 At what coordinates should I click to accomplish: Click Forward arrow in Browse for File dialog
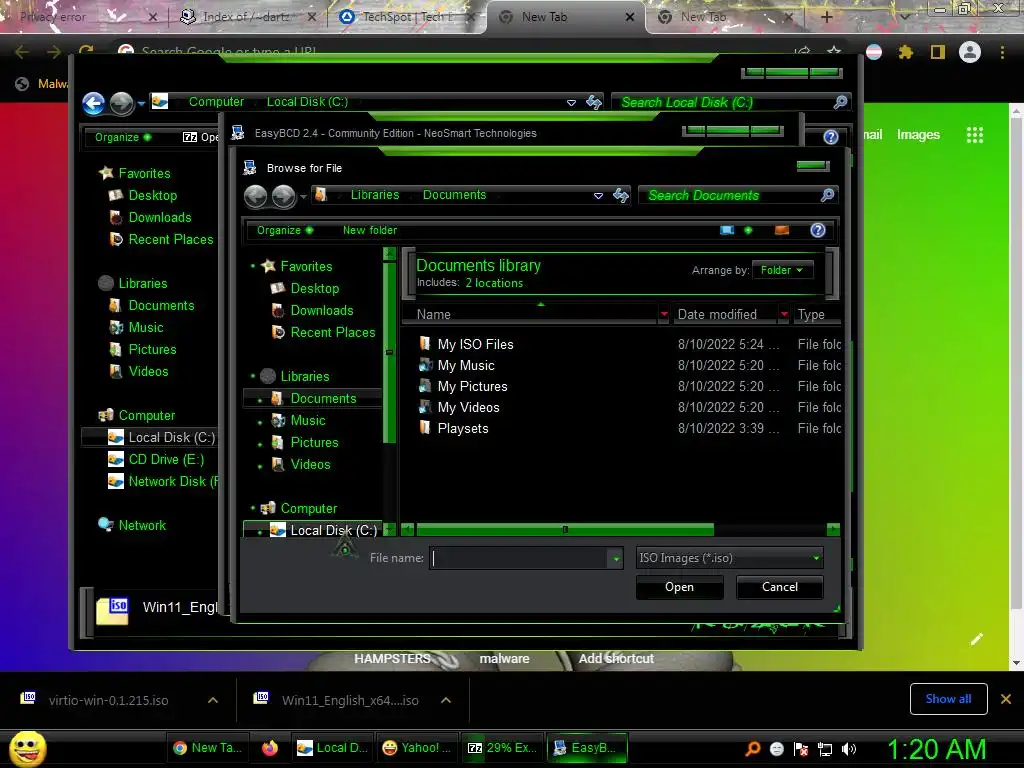(x=283, y=195)
